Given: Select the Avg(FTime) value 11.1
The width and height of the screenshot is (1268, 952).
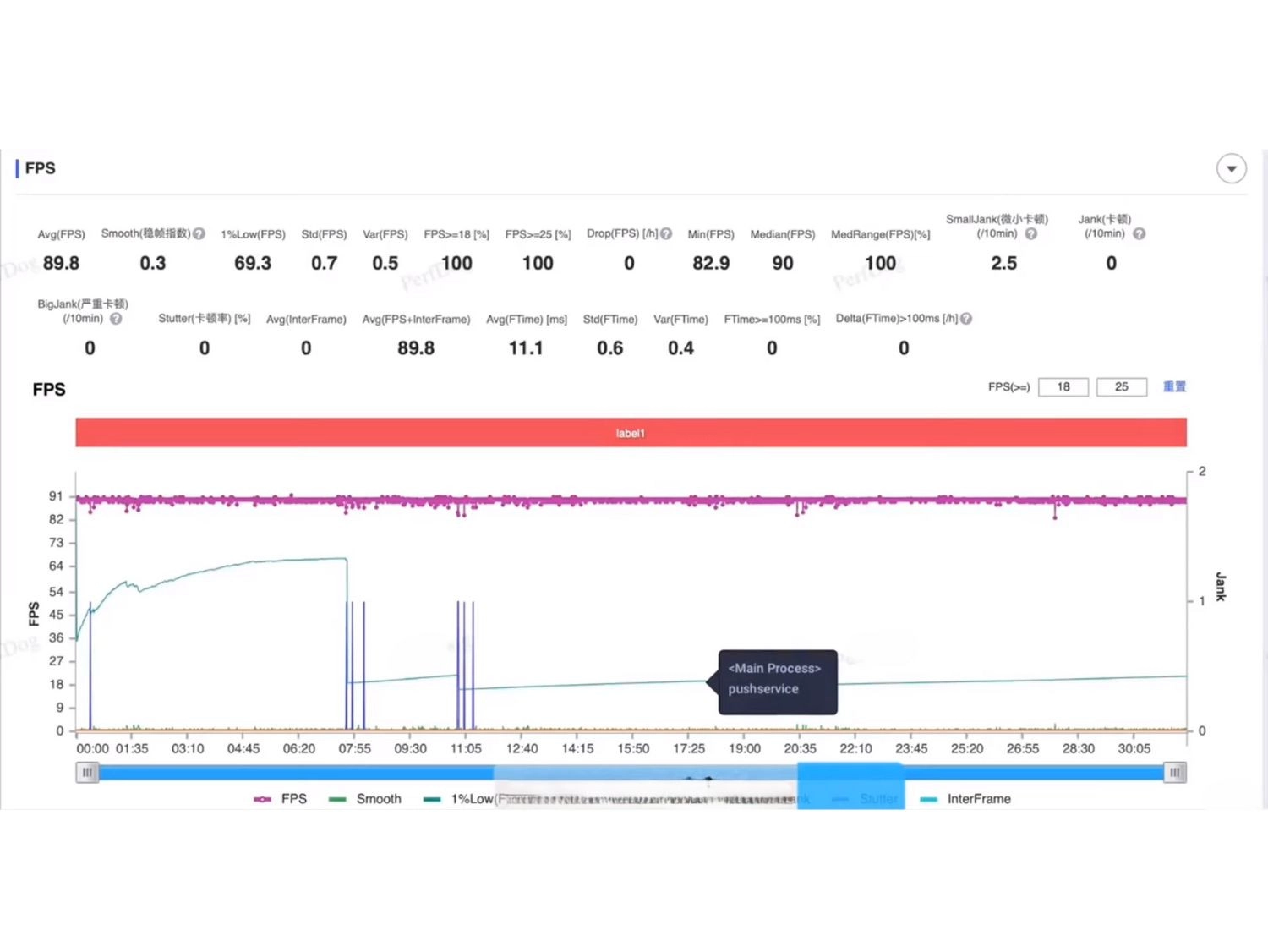Looking at the screenshot, I should click(x=526, y=348).
